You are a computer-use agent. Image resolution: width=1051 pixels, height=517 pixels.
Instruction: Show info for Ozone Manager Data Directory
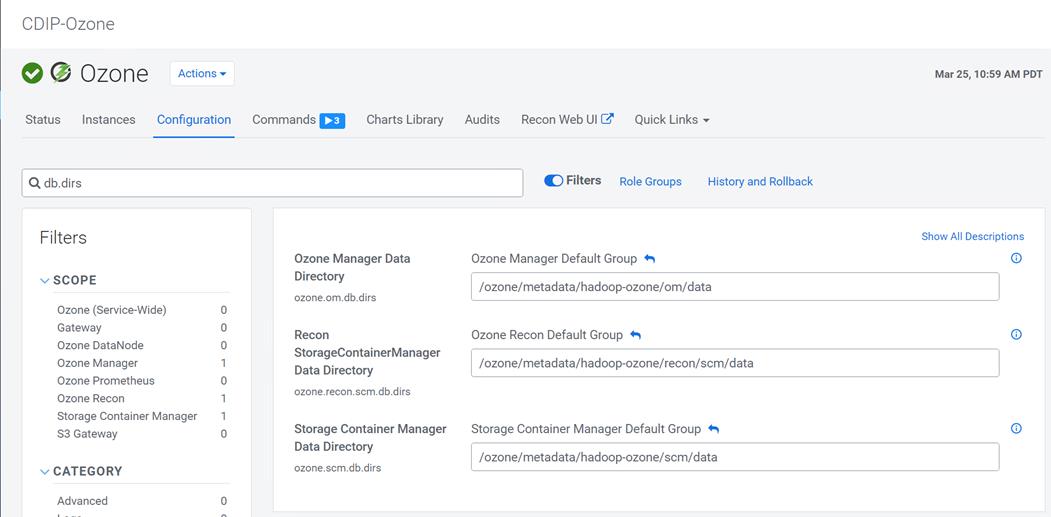coord(1016,258)
